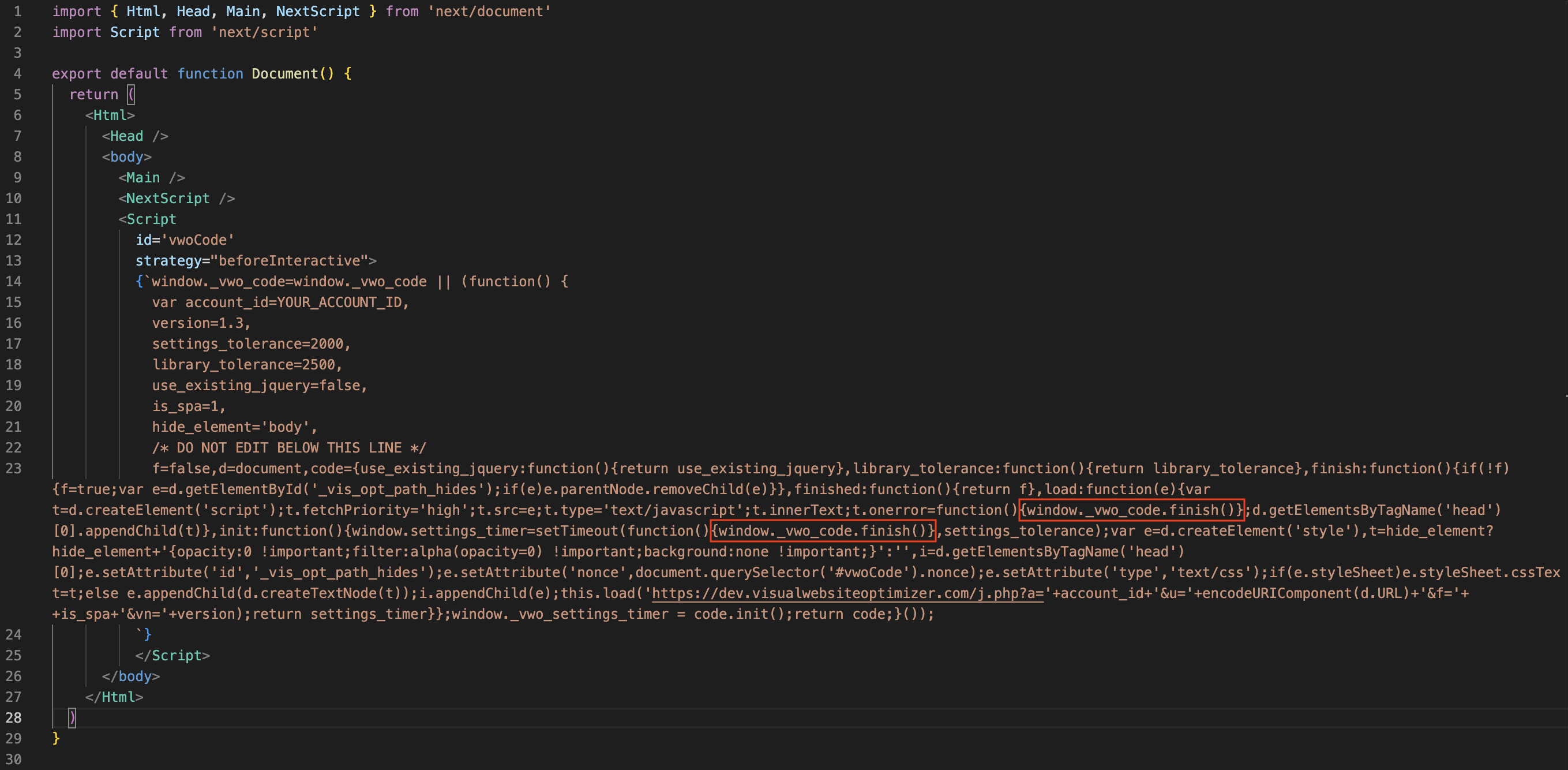Click the opening body tag
The height and width of the screenshot is (770, 1568).
tap(126, 156)
